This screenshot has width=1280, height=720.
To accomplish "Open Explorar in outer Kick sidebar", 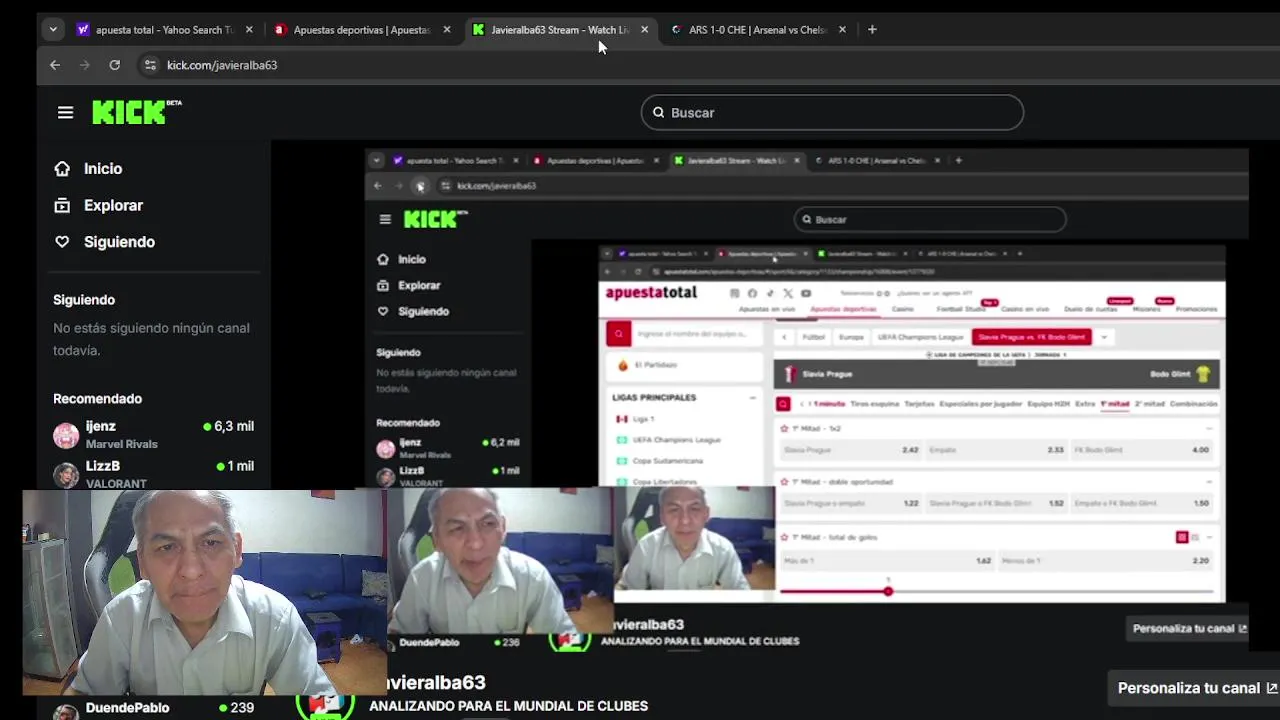I will tap(99, 205).
